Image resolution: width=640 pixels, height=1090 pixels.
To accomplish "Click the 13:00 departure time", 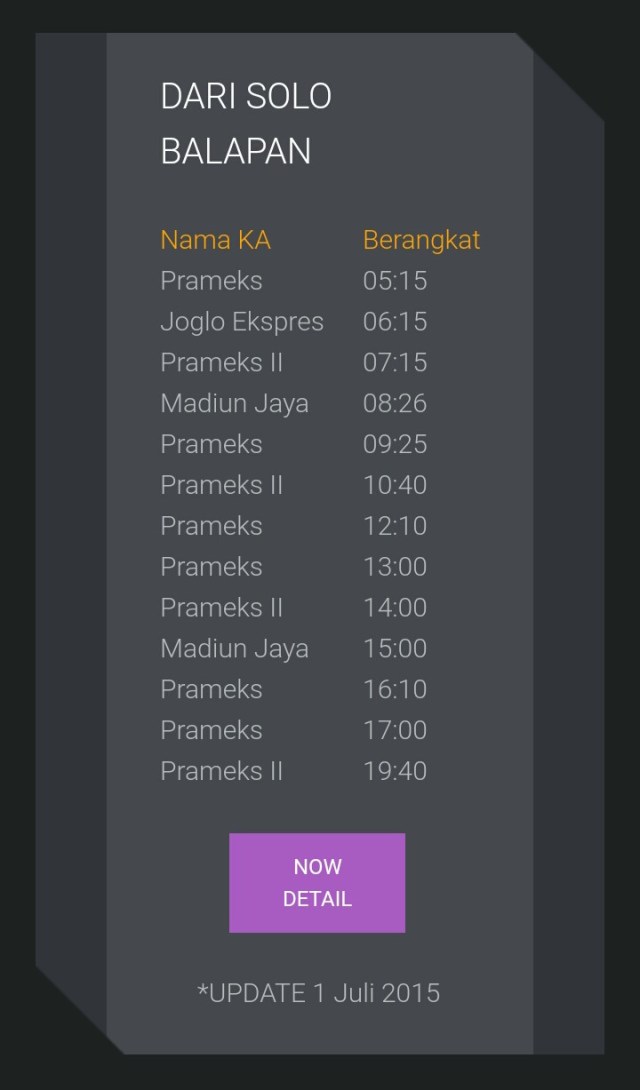I will pos(395,567).
